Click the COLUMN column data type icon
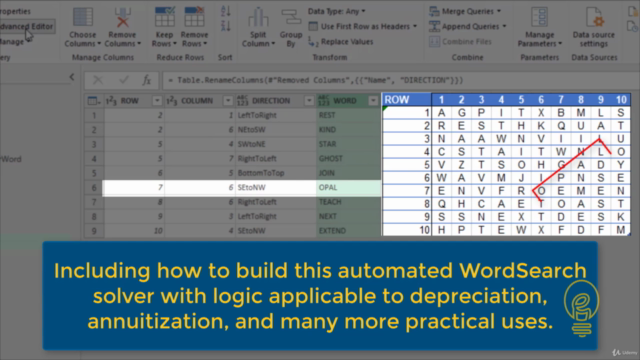 coord(171,101)
